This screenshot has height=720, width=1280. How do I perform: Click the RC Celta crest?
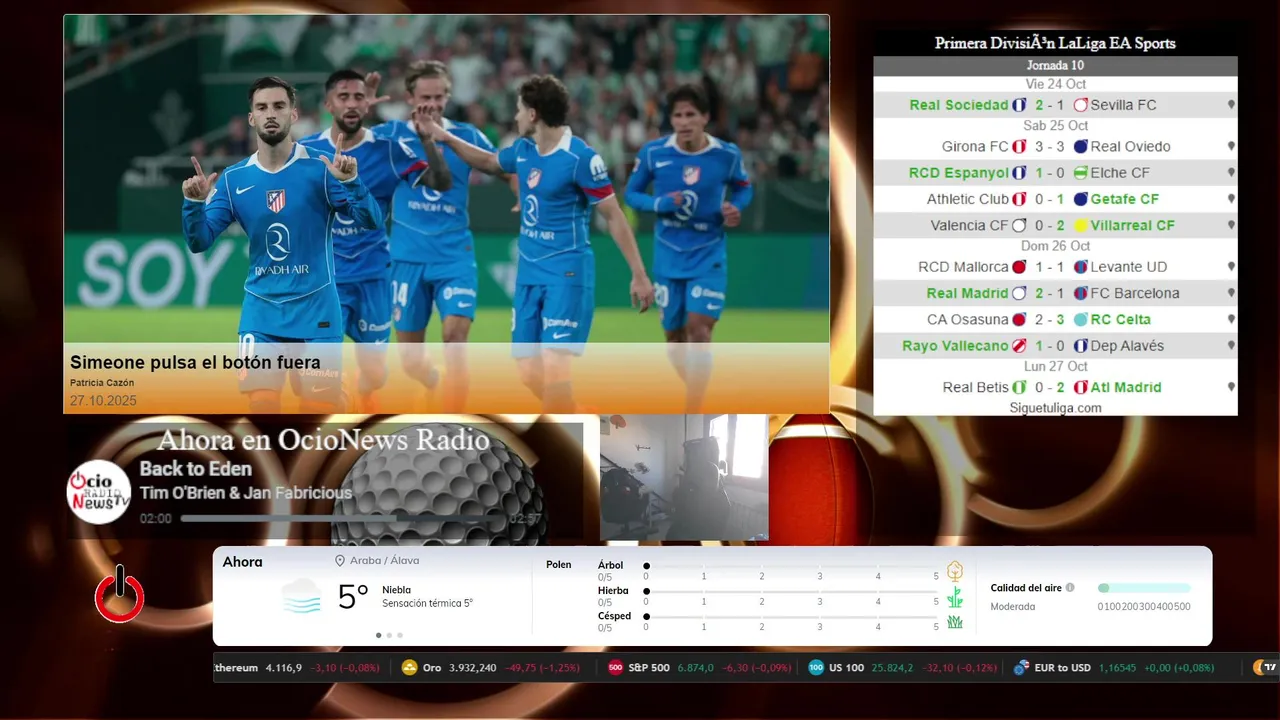pos(1080,320)
